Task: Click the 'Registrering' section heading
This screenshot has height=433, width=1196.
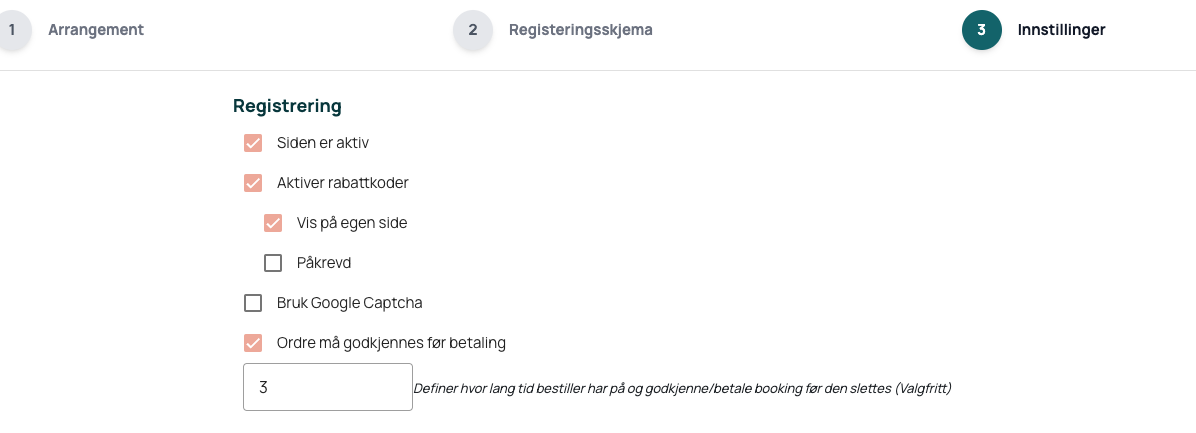Action: (287, 105)
